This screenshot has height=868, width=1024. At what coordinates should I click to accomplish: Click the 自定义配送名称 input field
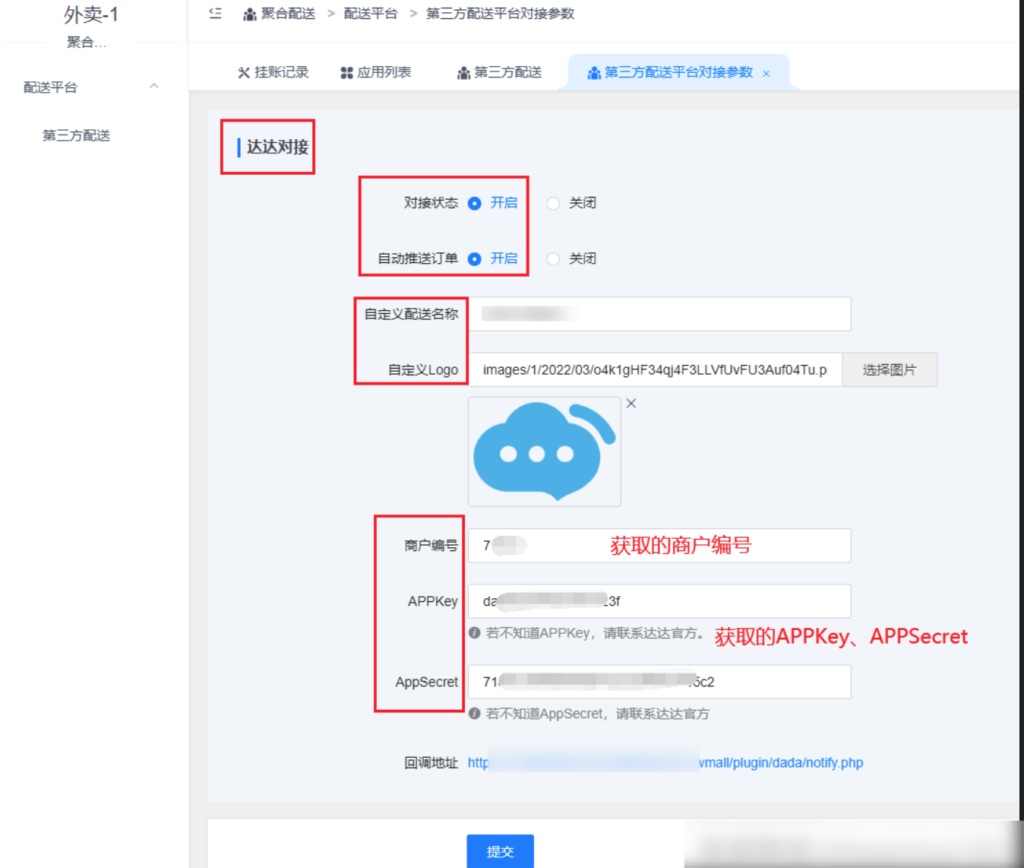click(660, 313)
